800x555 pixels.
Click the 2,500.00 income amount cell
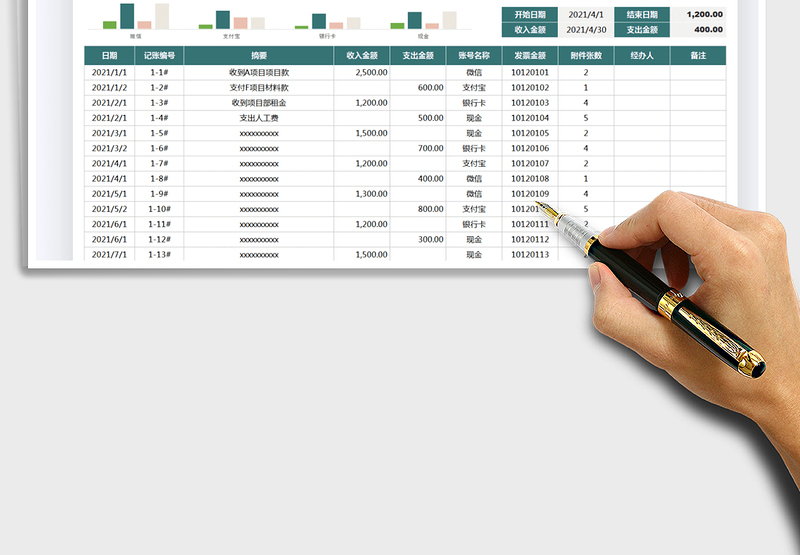point(361,72)
